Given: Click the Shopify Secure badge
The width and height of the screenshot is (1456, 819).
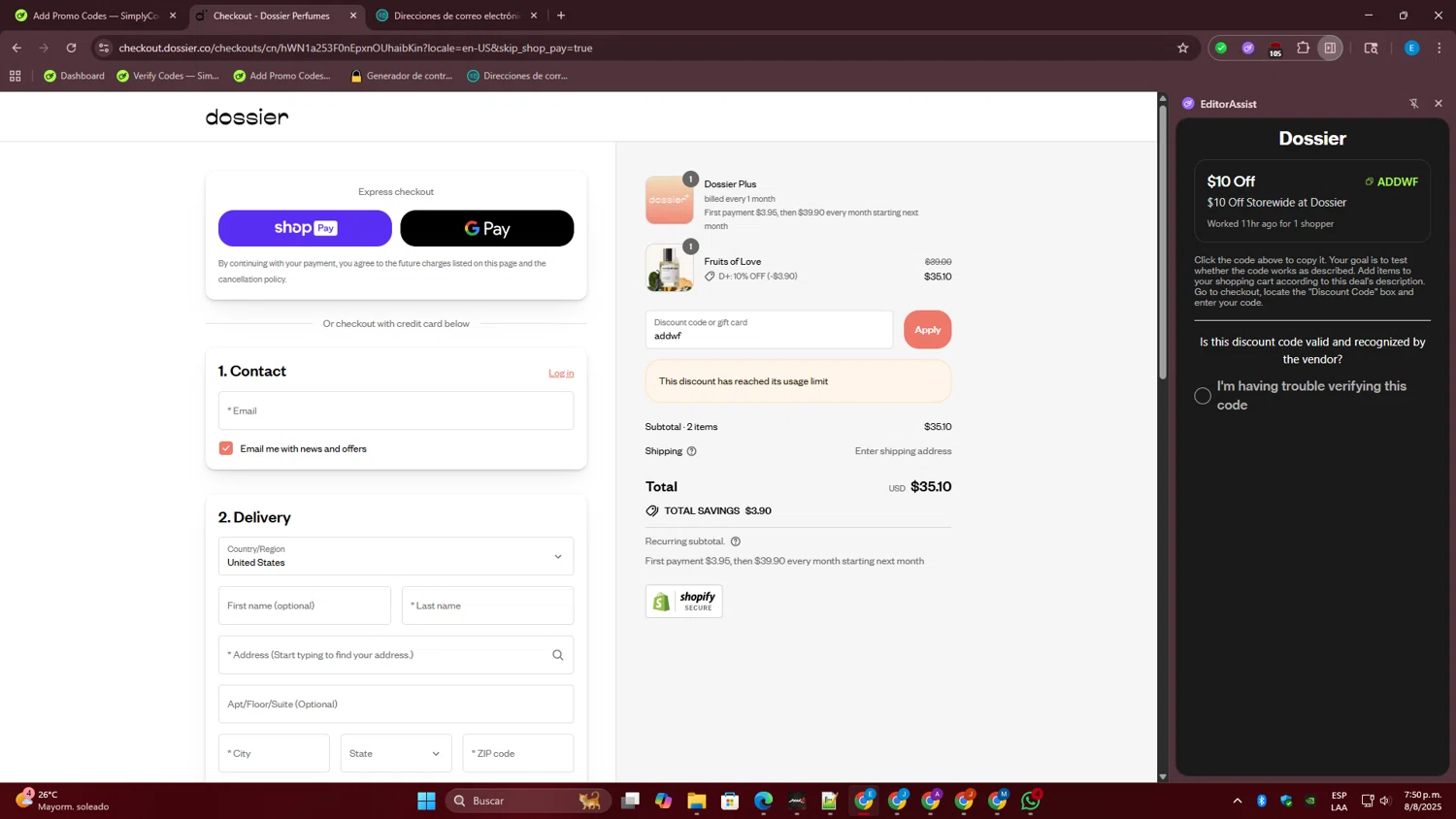Looking at the screenshot, I should (683, 601).
